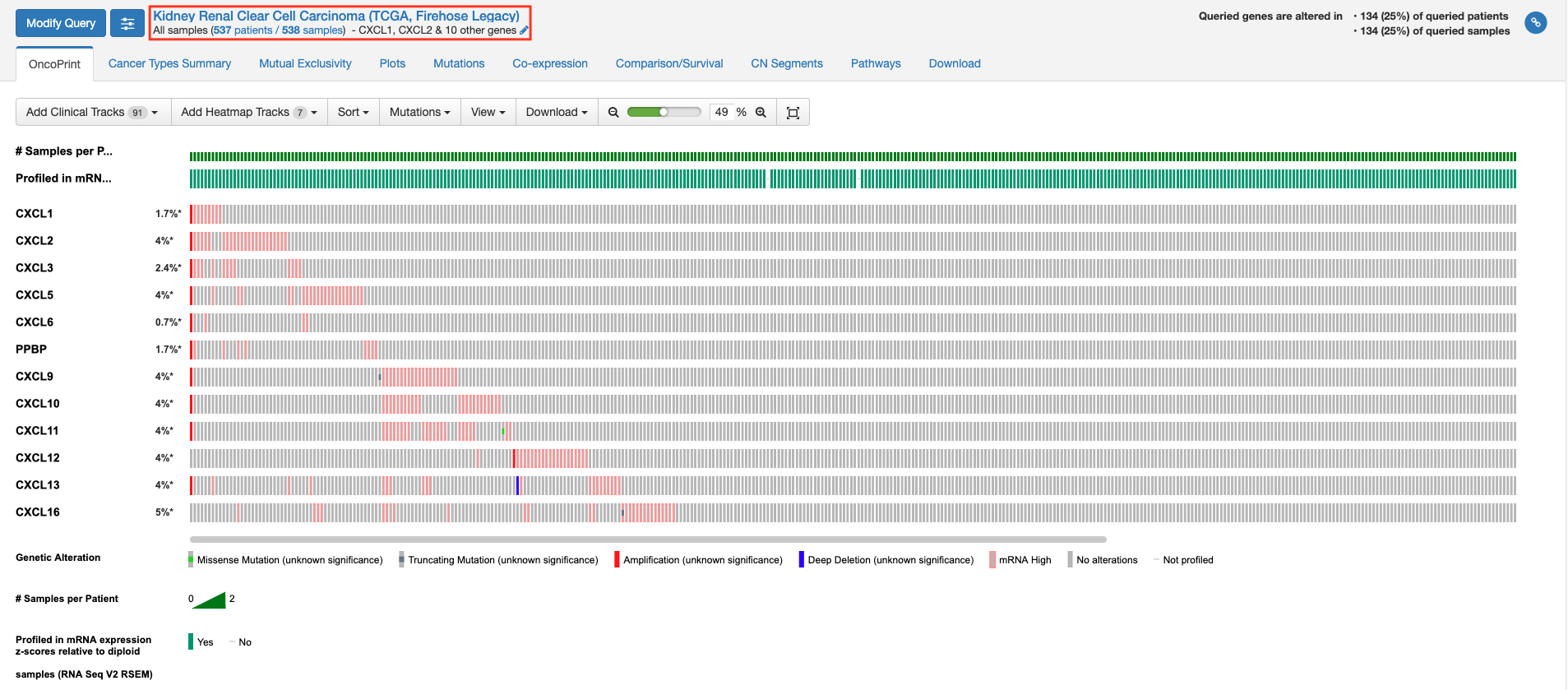The height and width of the screenshot is (690, 1568).
Task: Open Mutual Exclusivity tab
Action: point(305,63)
